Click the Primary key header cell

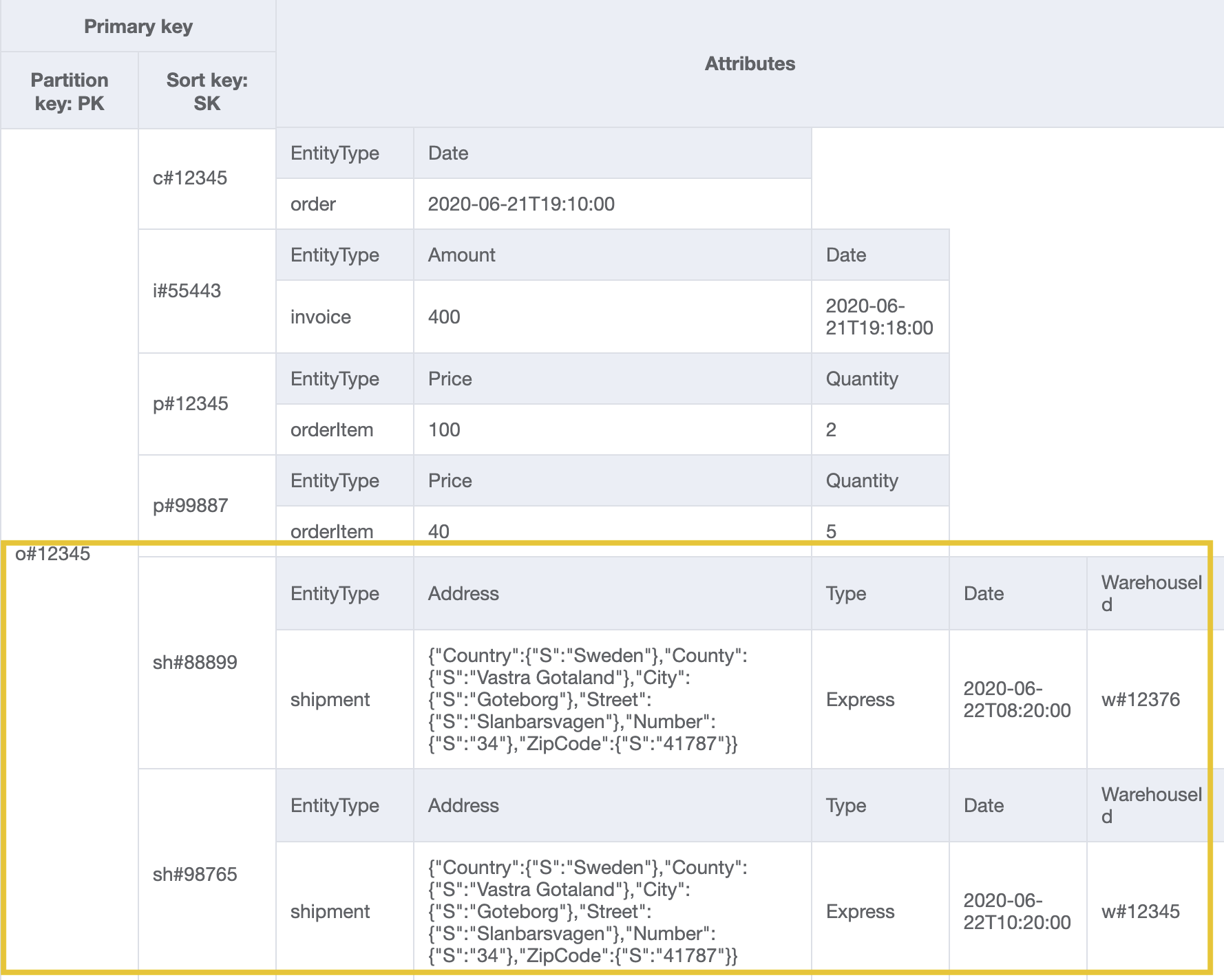(138, 26)
